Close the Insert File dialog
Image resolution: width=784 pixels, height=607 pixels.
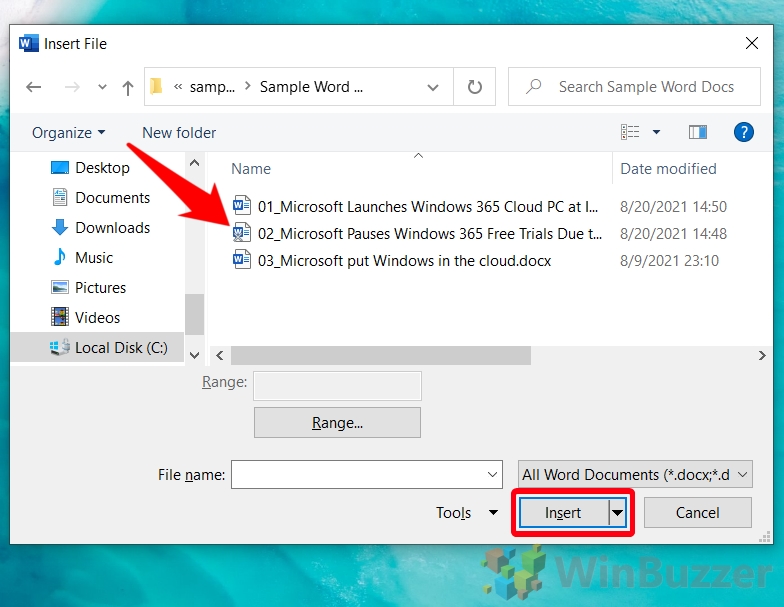coord(752,43)
